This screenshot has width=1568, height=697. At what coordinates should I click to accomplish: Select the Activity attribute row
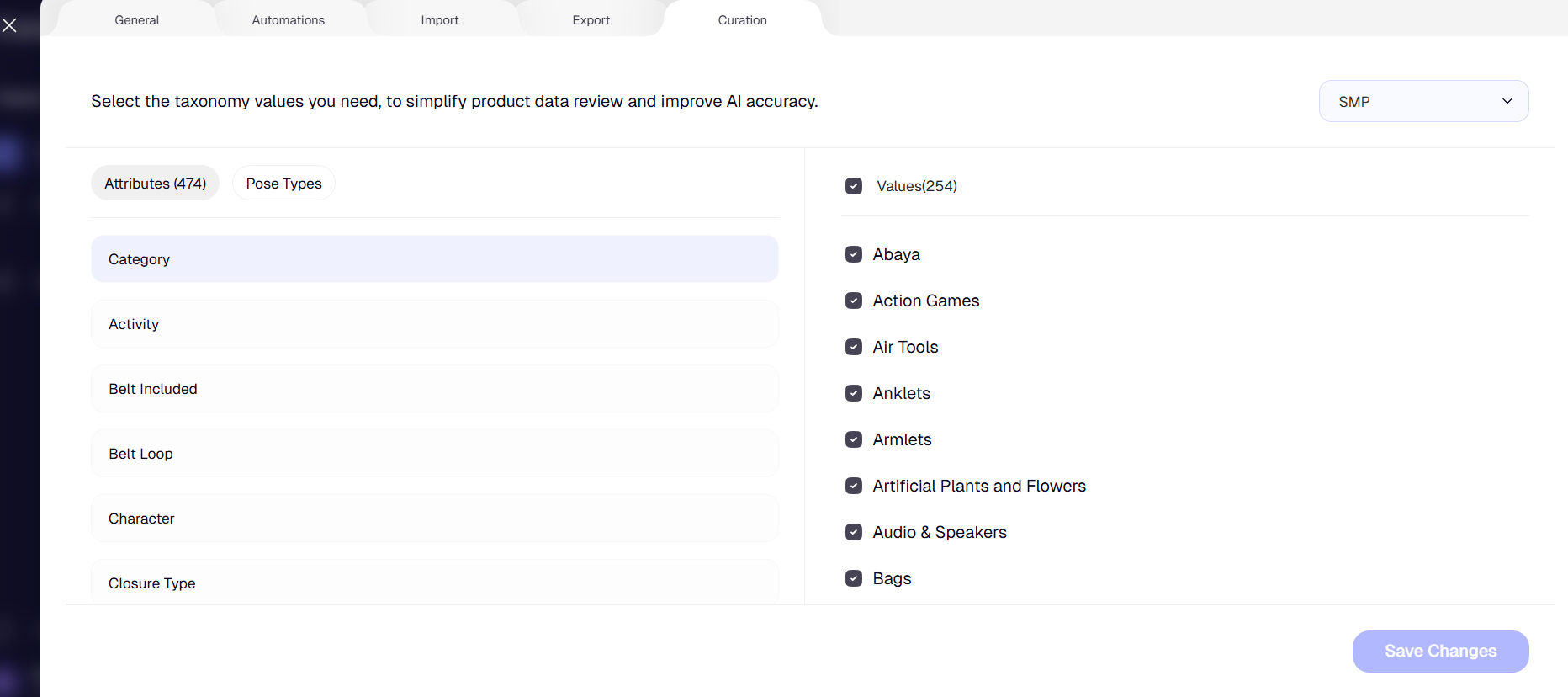(x=434, y=324)
